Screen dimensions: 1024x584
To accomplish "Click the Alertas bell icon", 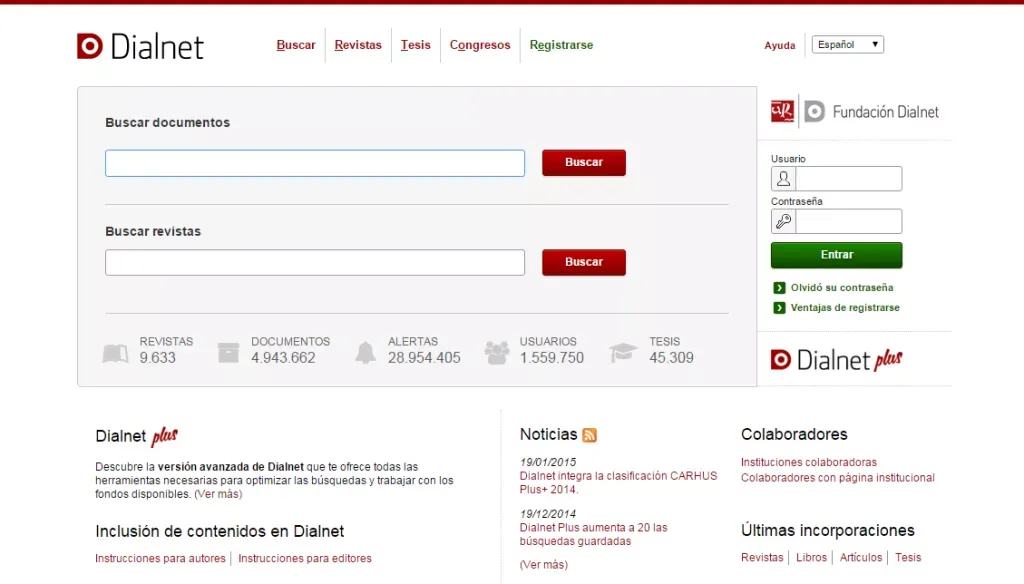I will coord(365,353).
